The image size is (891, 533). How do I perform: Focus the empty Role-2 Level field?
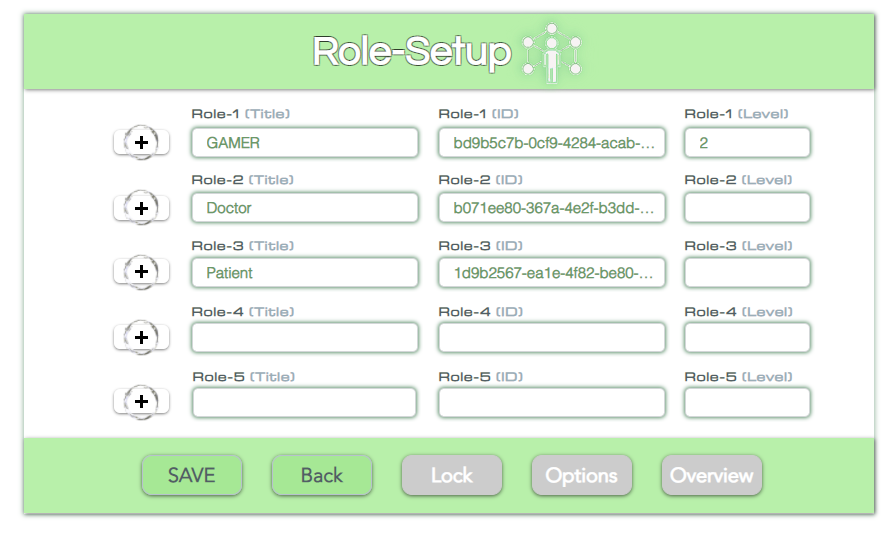pos(747,208)
